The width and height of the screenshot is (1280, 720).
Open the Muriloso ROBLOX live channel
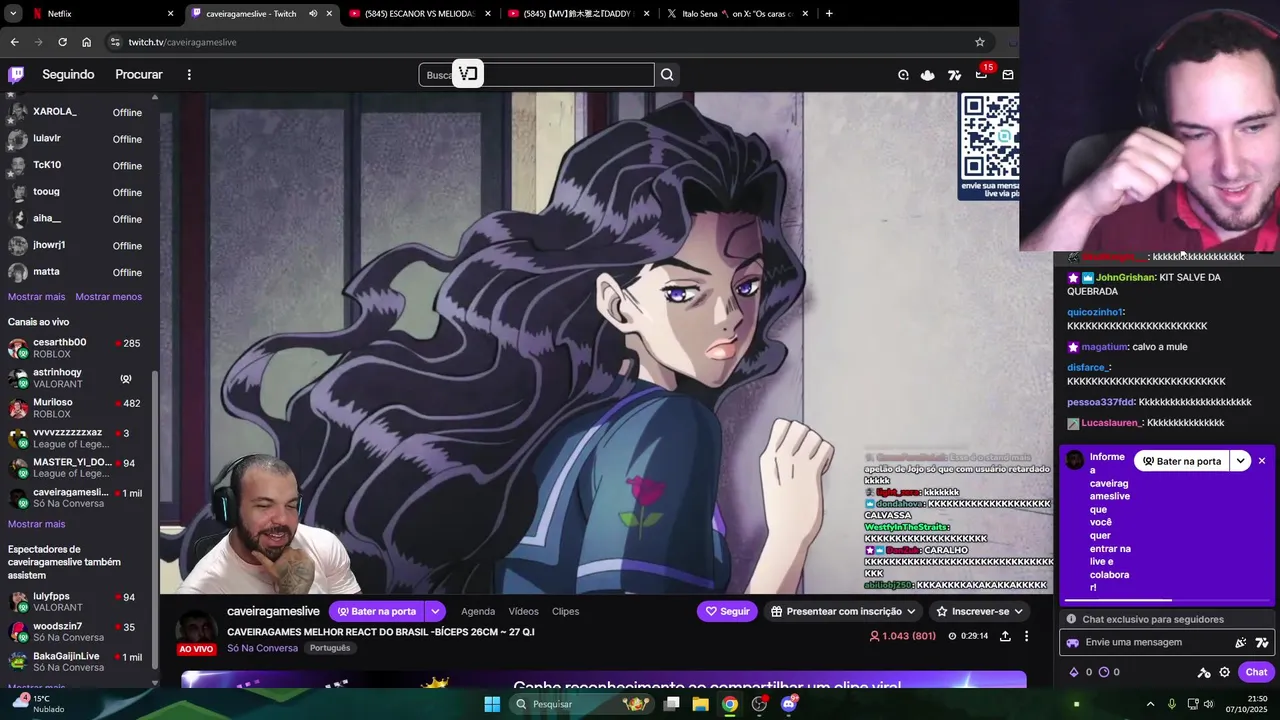click(x=78, y=408)
